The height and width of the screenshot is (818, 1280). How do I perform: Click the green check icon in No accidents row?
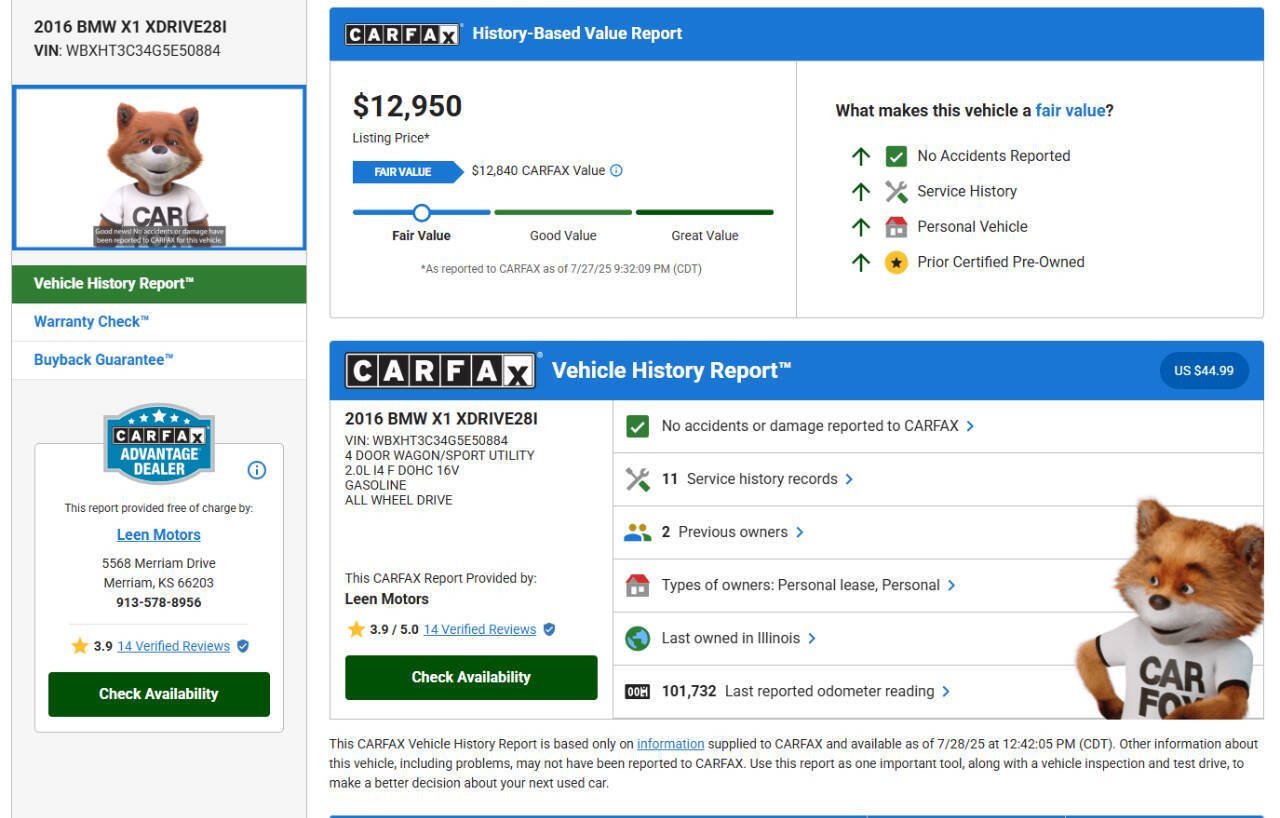pos(637,426)
